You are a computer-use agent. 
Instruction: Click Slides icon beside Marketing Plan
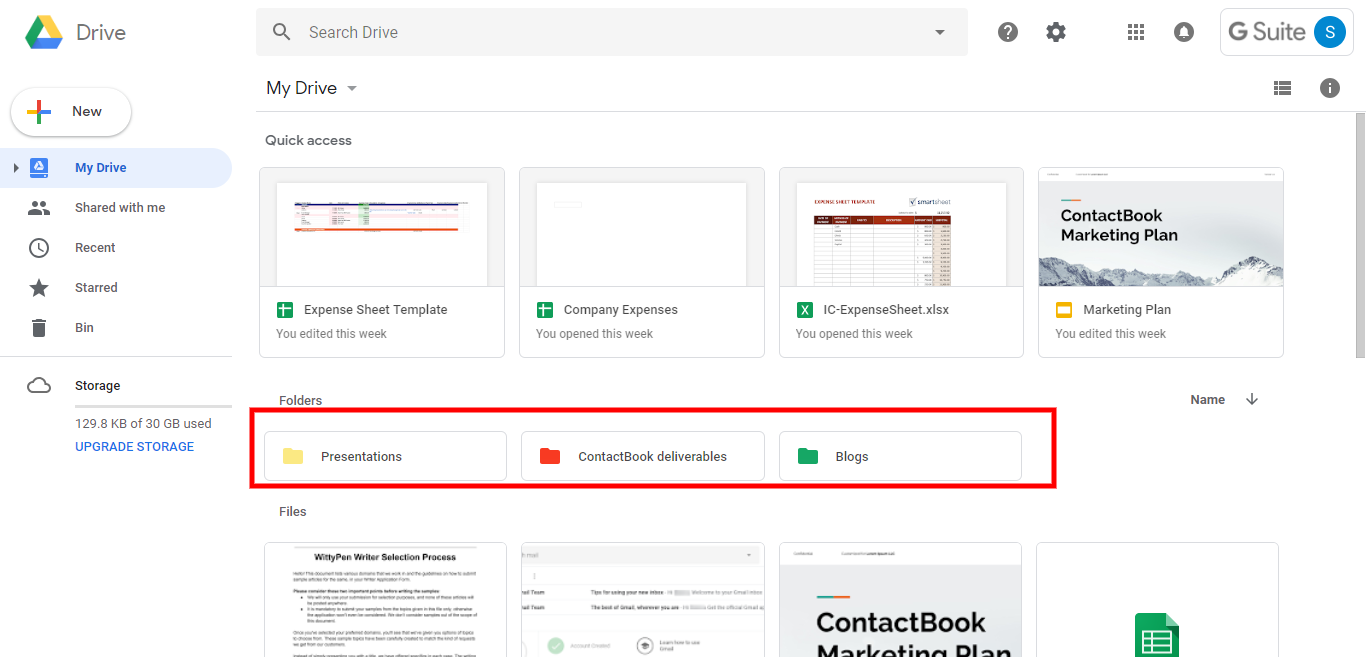point(1064,310)
